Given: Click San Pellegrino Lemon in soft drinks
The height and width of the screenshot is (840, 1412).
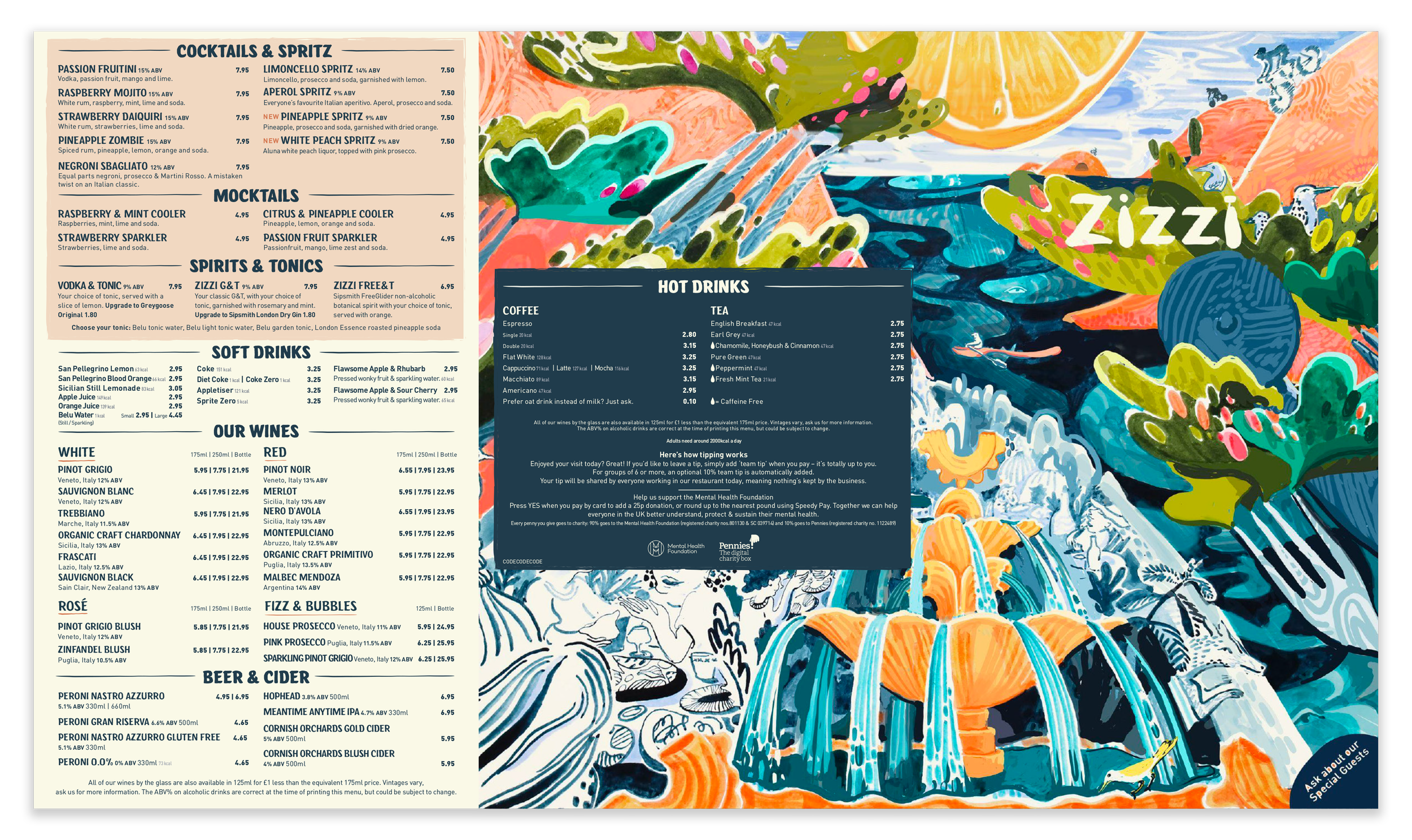Looking at the screenshot, I should pos(95,369).
